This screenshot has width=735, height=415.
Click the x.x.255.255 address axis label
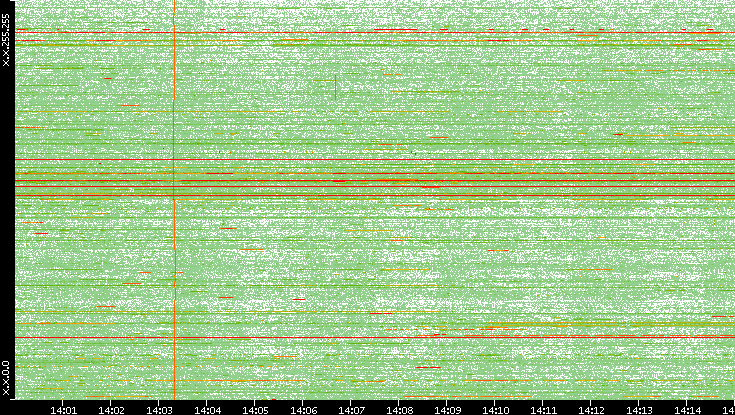point(6,40)
